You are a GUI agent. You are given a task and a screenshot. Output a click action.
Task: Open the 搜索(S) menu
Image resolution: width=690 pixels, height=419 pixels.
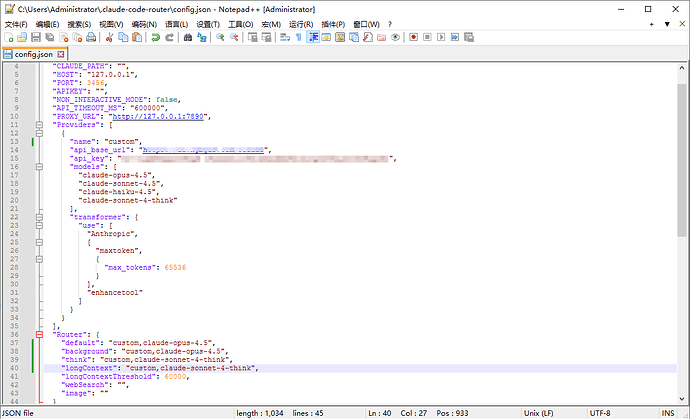point(79,24)
